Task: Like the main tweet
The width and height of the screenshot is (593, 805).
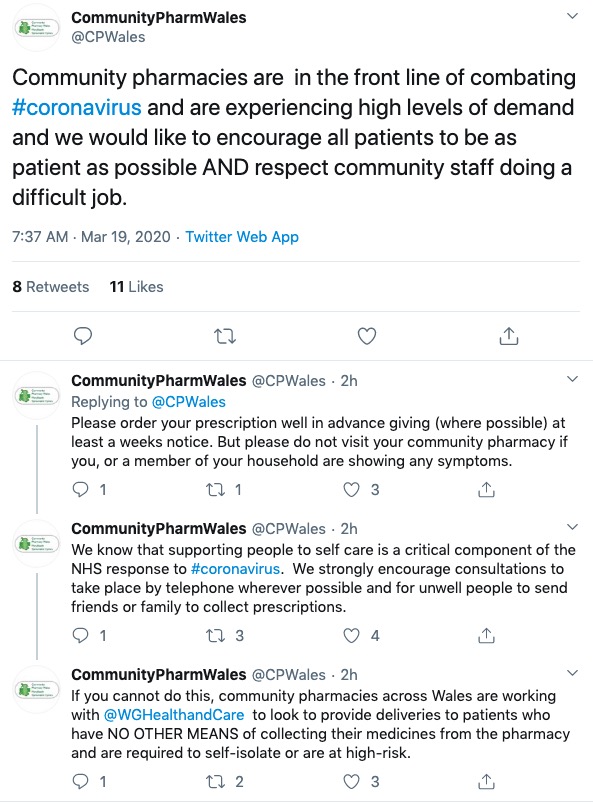Action: [x=367, y=336]
